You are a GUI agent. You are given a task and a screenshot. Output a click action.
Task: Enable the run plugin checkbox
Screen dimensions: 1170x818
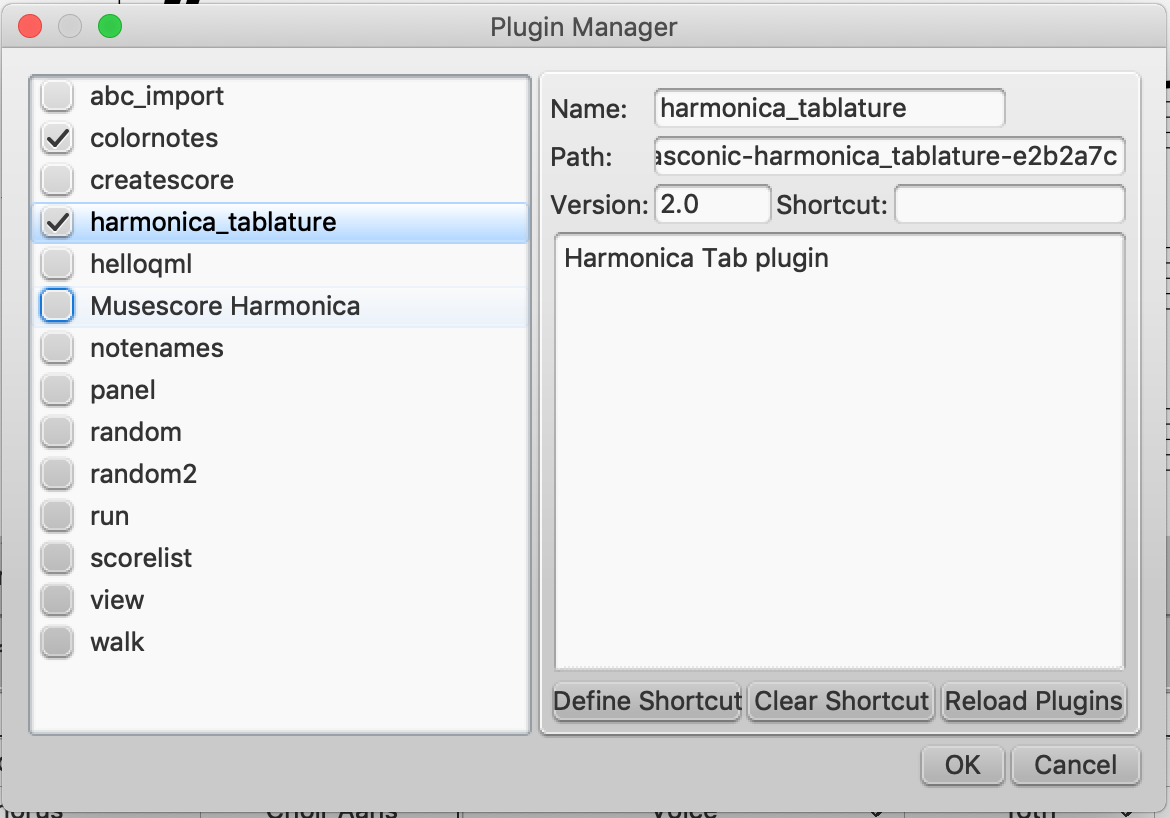coord(57,516)
